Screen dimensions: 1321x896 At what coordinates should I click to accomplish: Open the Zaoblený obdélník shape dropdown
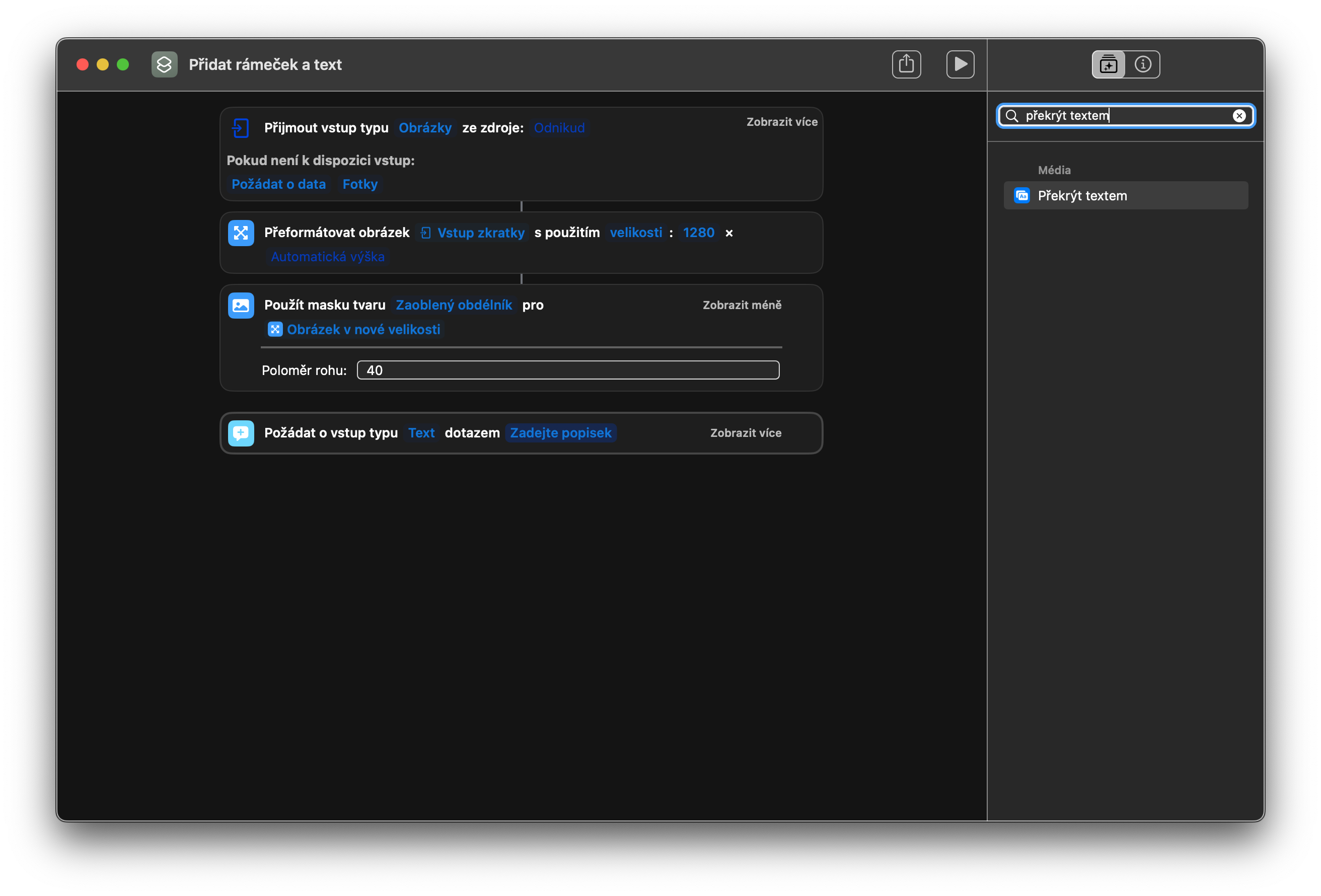454,306
